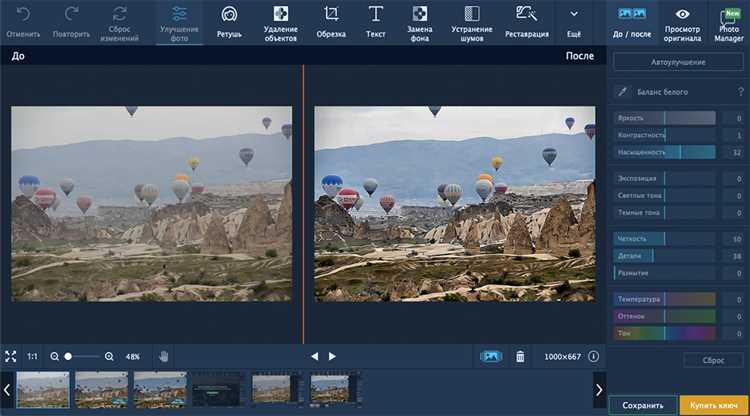Click Просмотр оригинала eye icon
This screenshot has height=416, width=750.
click(x=682, y=14)
